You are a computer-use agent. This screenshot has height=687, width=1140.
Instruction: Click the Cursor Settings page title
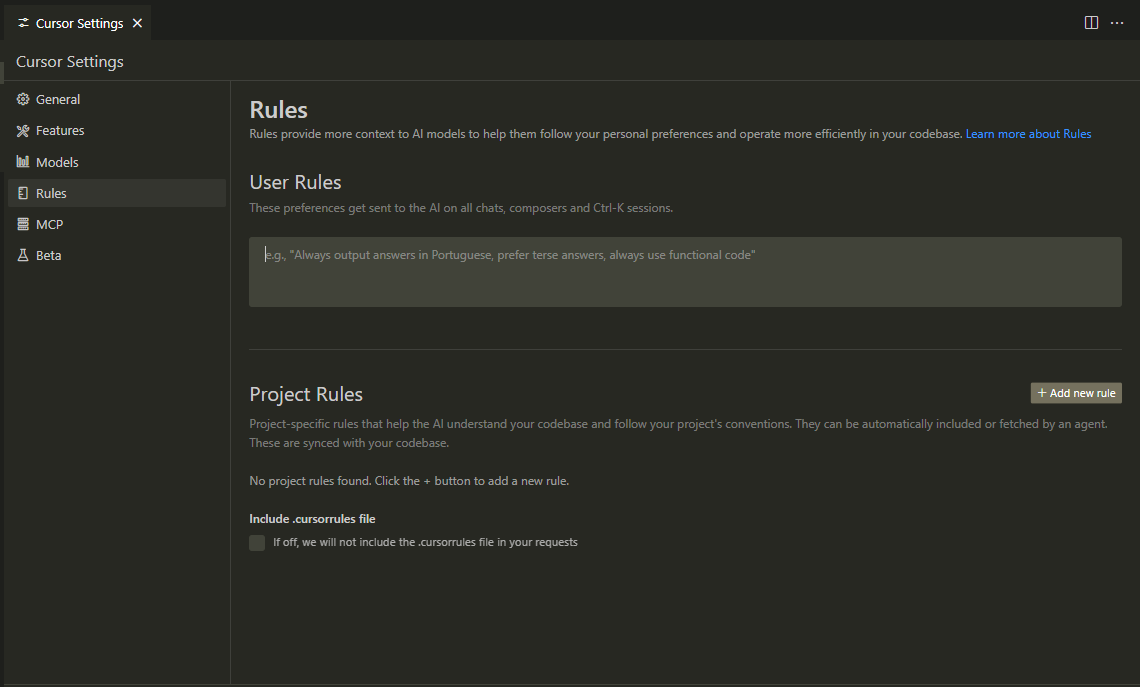pyautogui.click(x=70, y=62)
